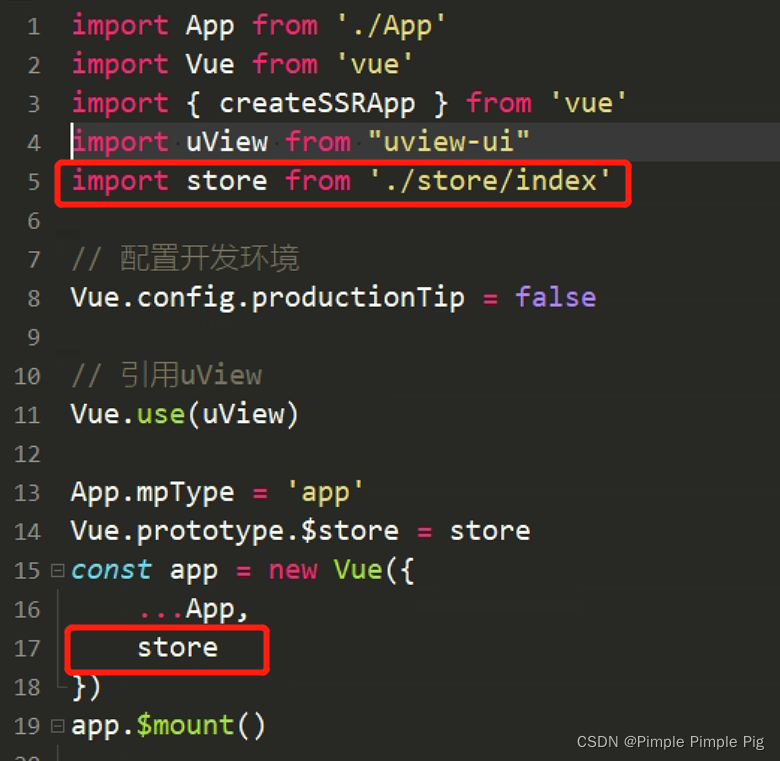
Task: Click 'store' property on line 17
Action: point(178,648)
